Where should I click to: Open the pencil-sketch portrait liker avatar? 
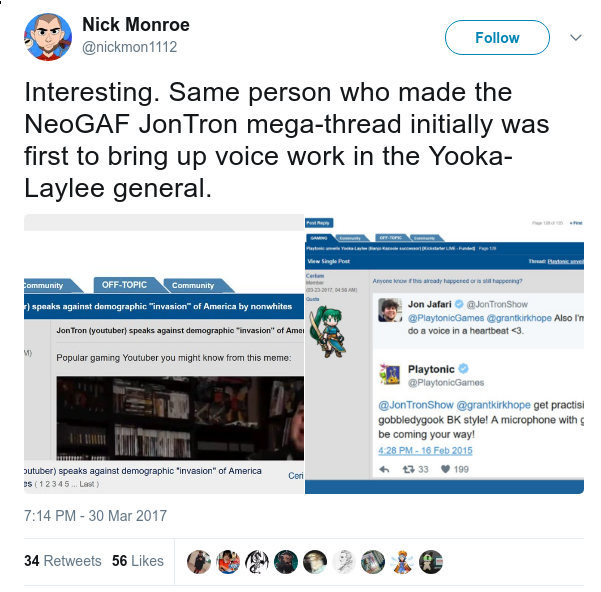point(344,562)
